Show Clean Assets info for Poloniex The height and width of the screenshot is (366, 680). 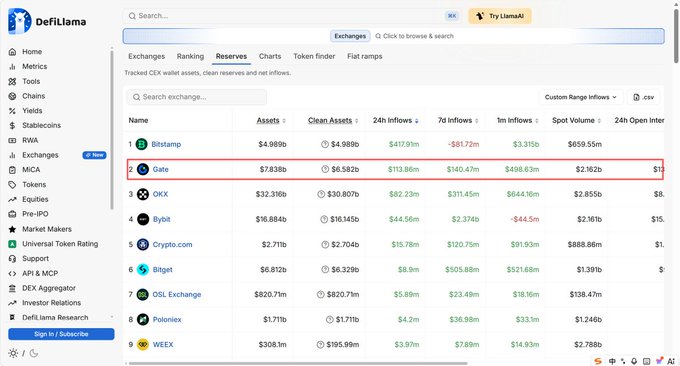click(330, 320)
